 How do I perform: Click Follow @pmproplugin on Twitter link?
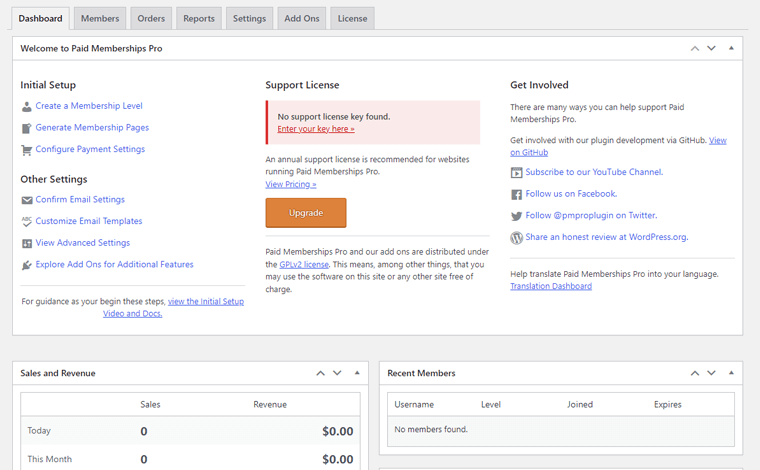click(591, 216)
